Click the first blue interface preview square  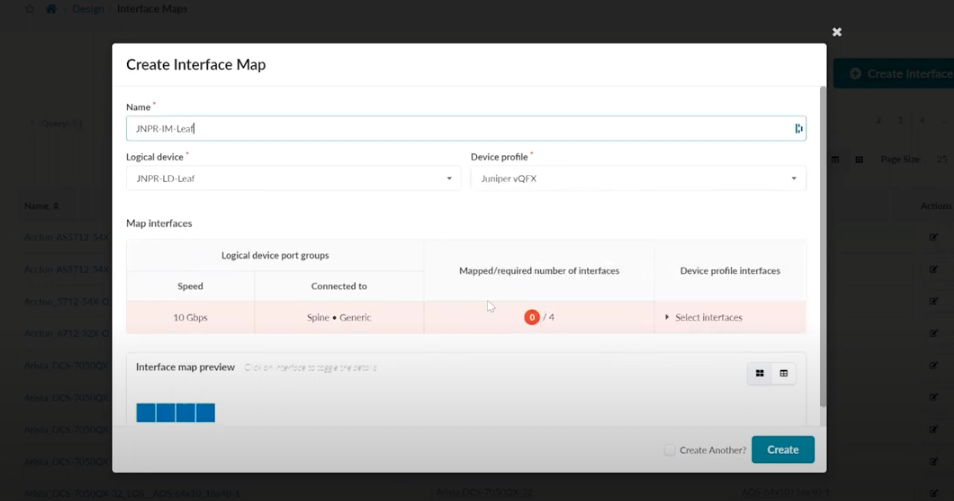point(146,413)
